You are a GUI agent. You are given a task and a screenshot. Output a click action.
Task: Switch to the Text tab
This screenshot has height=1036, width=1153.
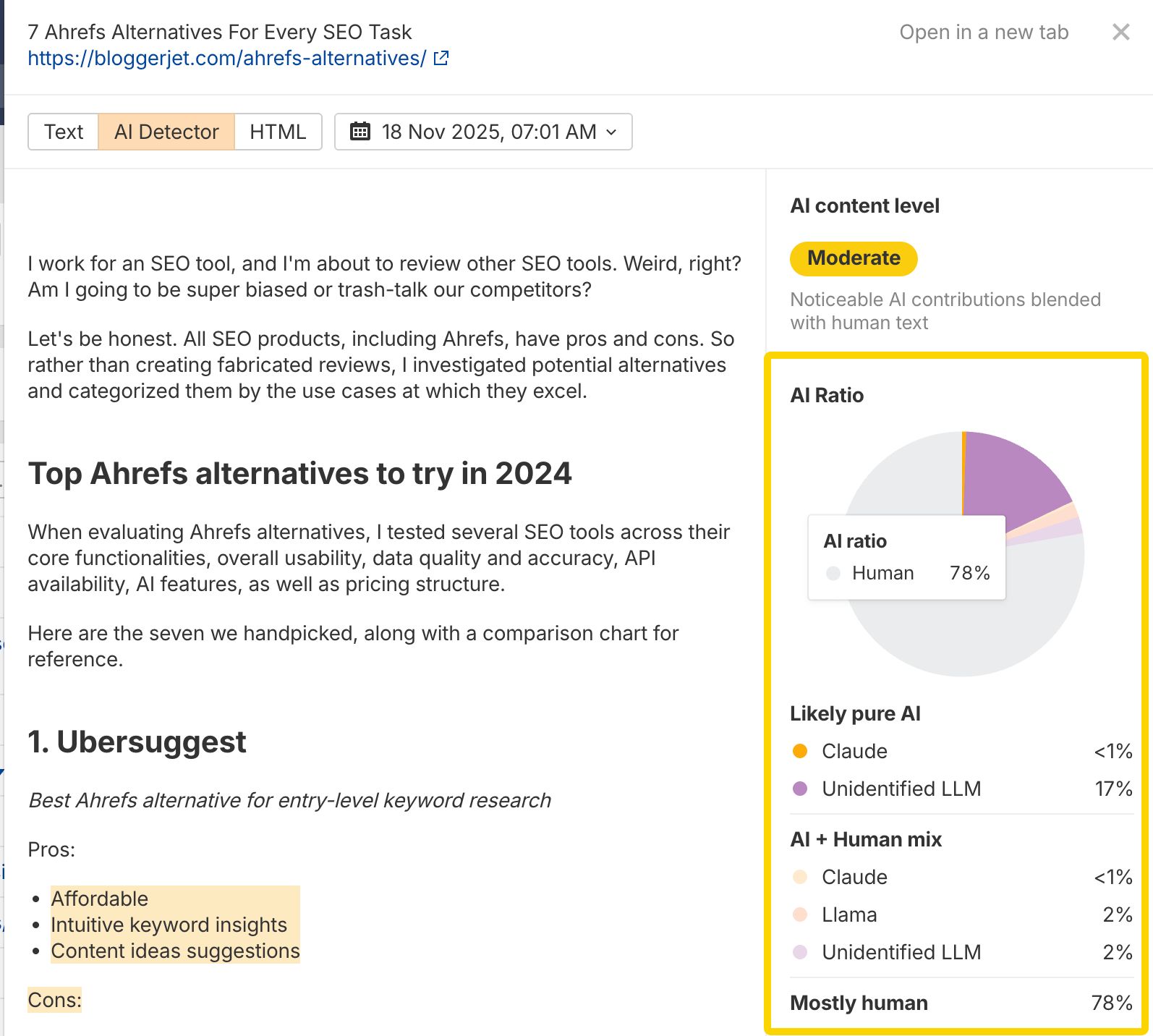[64, 132]
